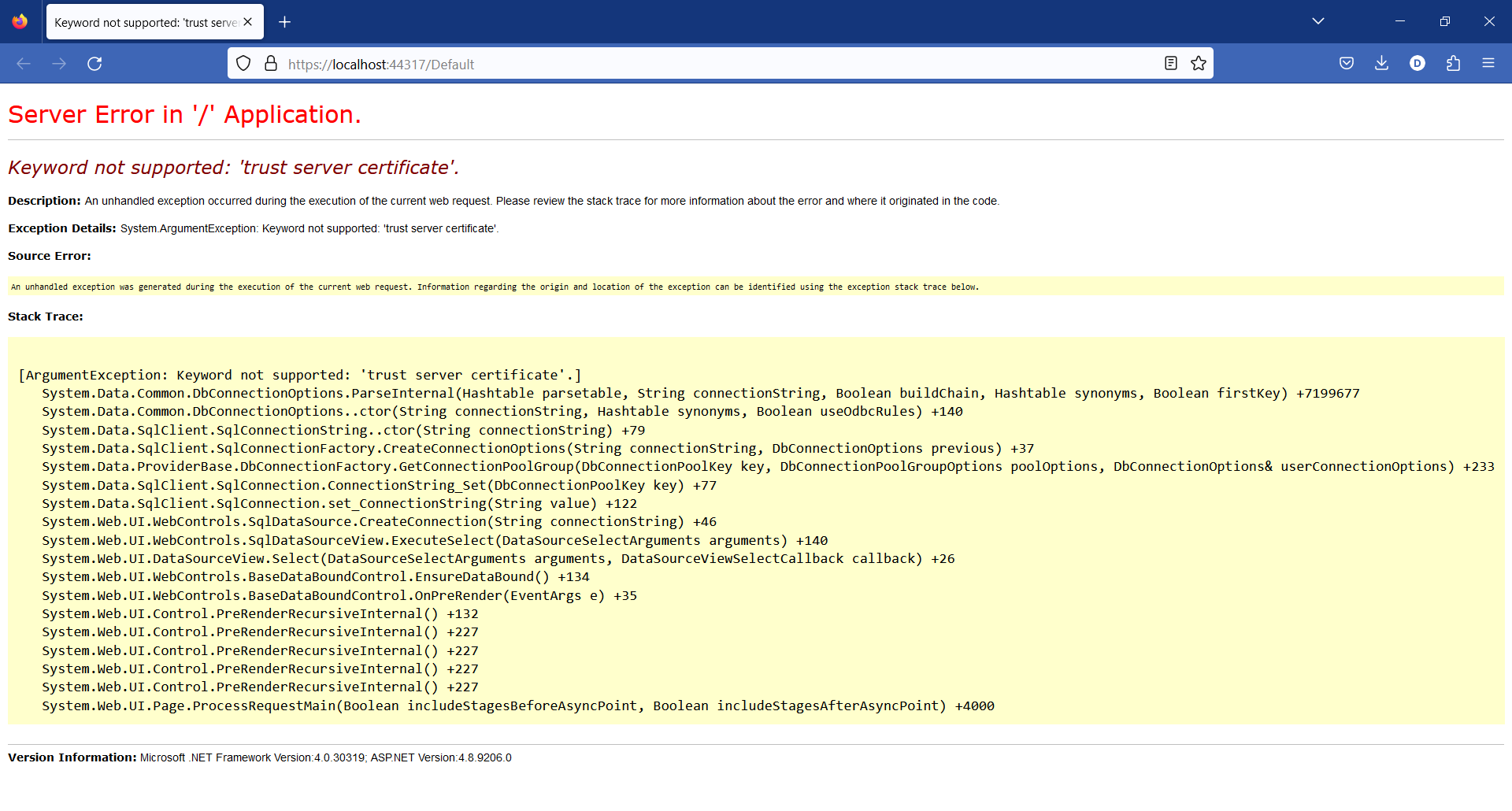
Task: Open tracking protection shield panel
Action: tap(243, 64)
